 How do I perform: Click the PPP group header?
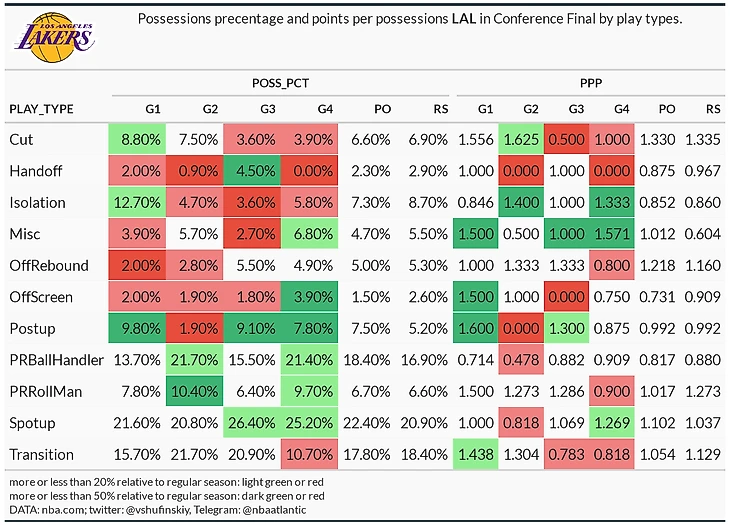tap(591, 83)
